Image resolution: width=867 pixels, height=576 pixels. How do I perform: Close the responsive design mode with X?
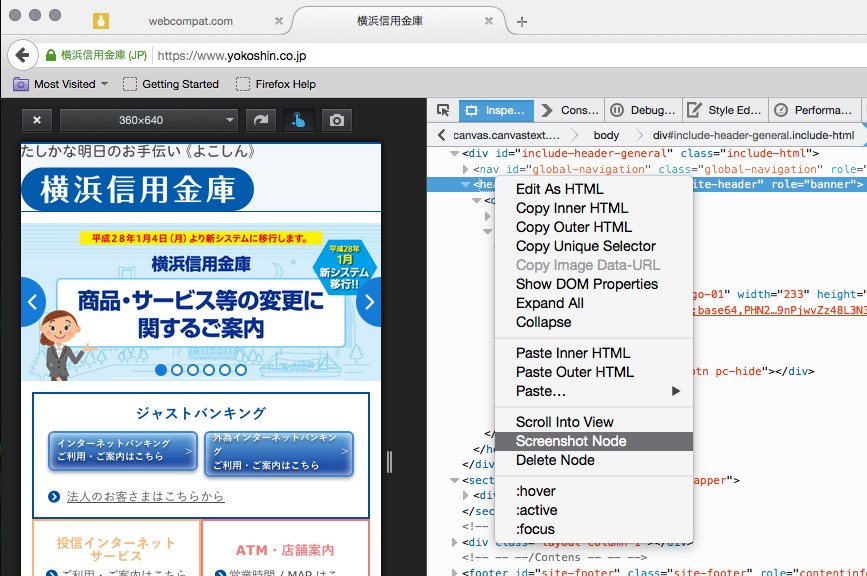click(37, 120)
